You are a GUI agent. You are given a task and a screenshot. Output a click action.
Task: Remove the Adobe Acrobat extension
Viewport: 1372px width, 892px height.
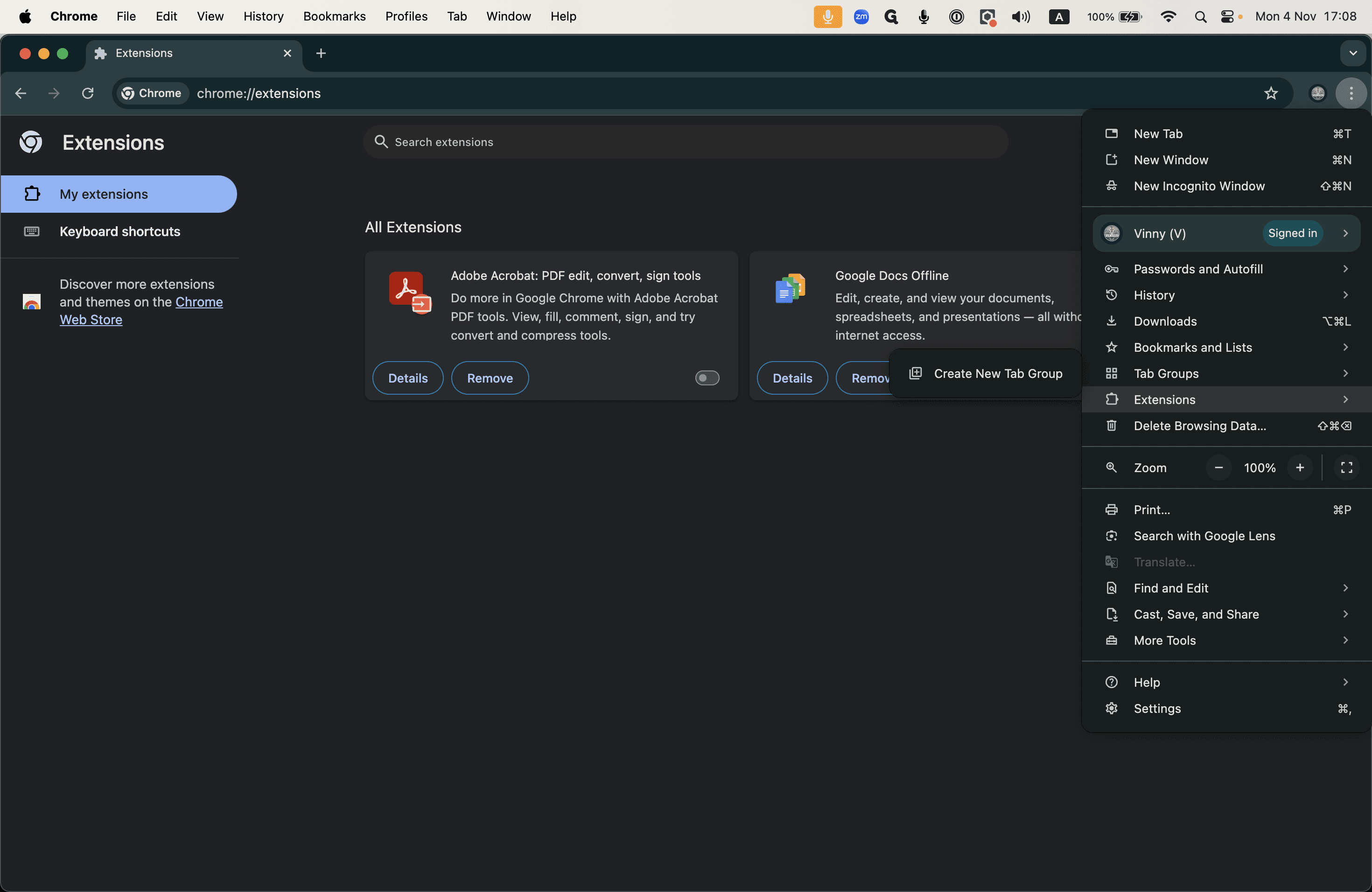(x=490, y=378)
